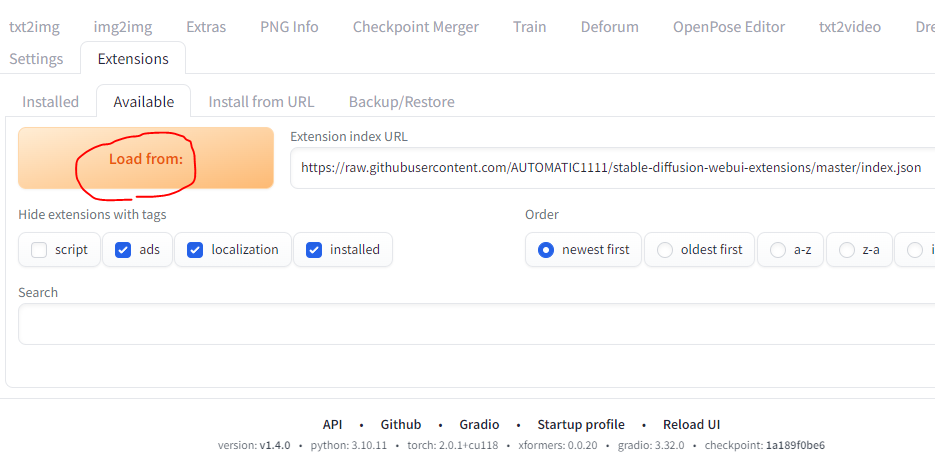This screenshot has height=458, width=935.
Task: Uncheck the localization tag checkbox
Action: coord(195,250)
